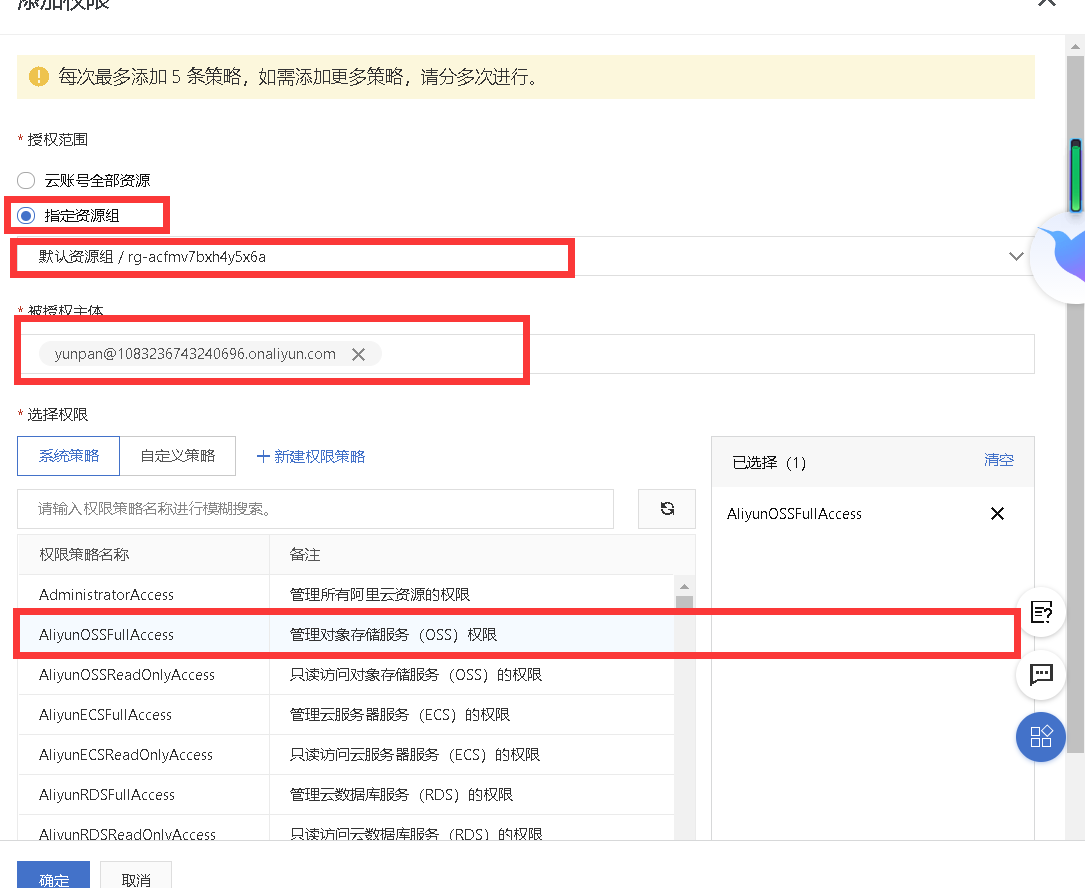Select the AdministratorAccess policy row

pyautogui.click(x=346, y=595)
